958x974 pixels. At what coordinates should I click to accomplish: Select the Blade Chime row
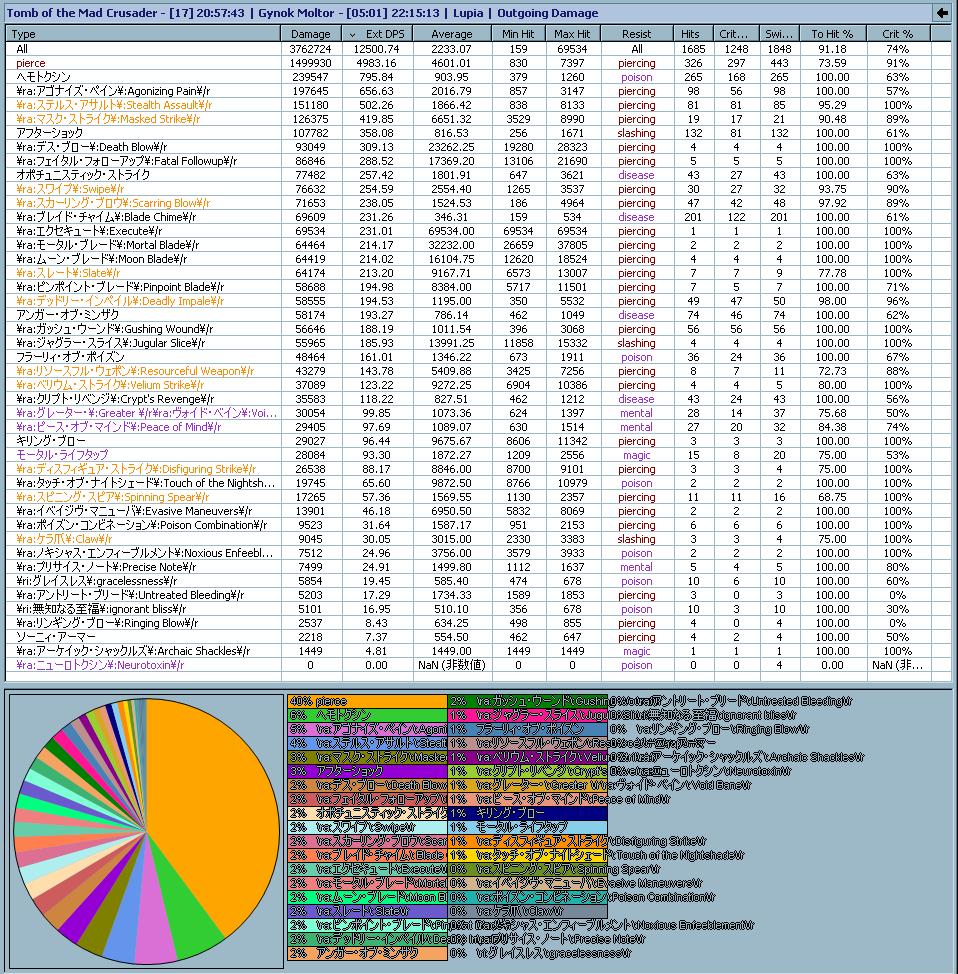tap(478, 217)
